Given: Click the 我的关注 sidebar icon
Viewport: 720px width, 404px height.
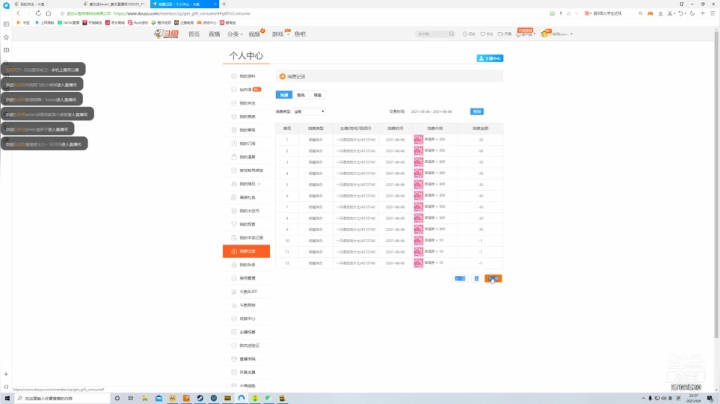Looking at the screenshot, I should click(234, 103).
